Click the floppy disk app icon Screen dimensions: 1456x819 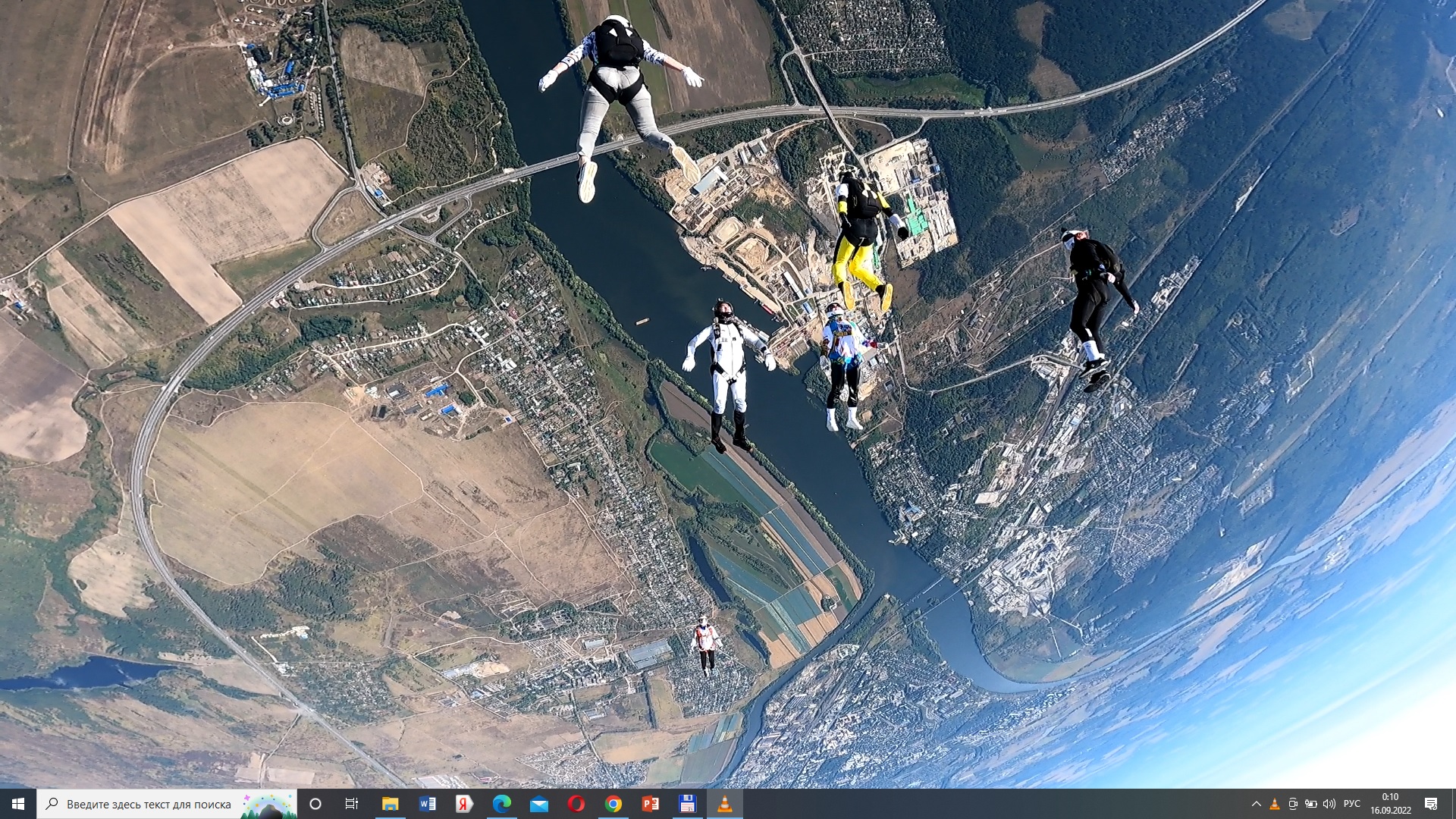click(x=687, y=804)
